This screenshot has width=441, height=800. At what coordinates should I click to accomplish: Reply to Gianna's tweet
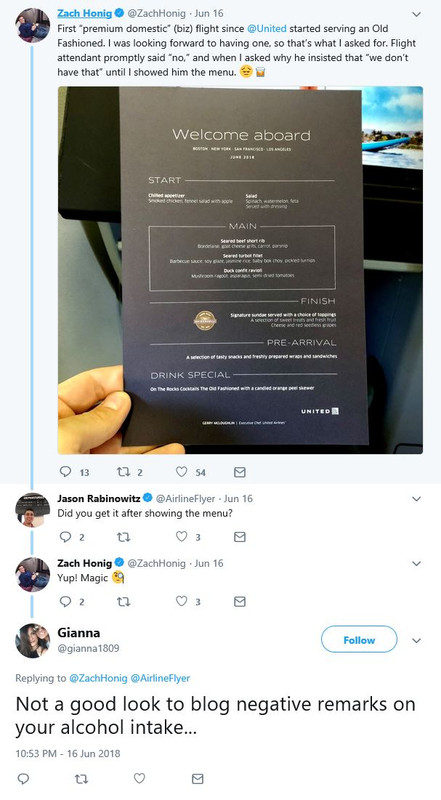coord(23,778)
